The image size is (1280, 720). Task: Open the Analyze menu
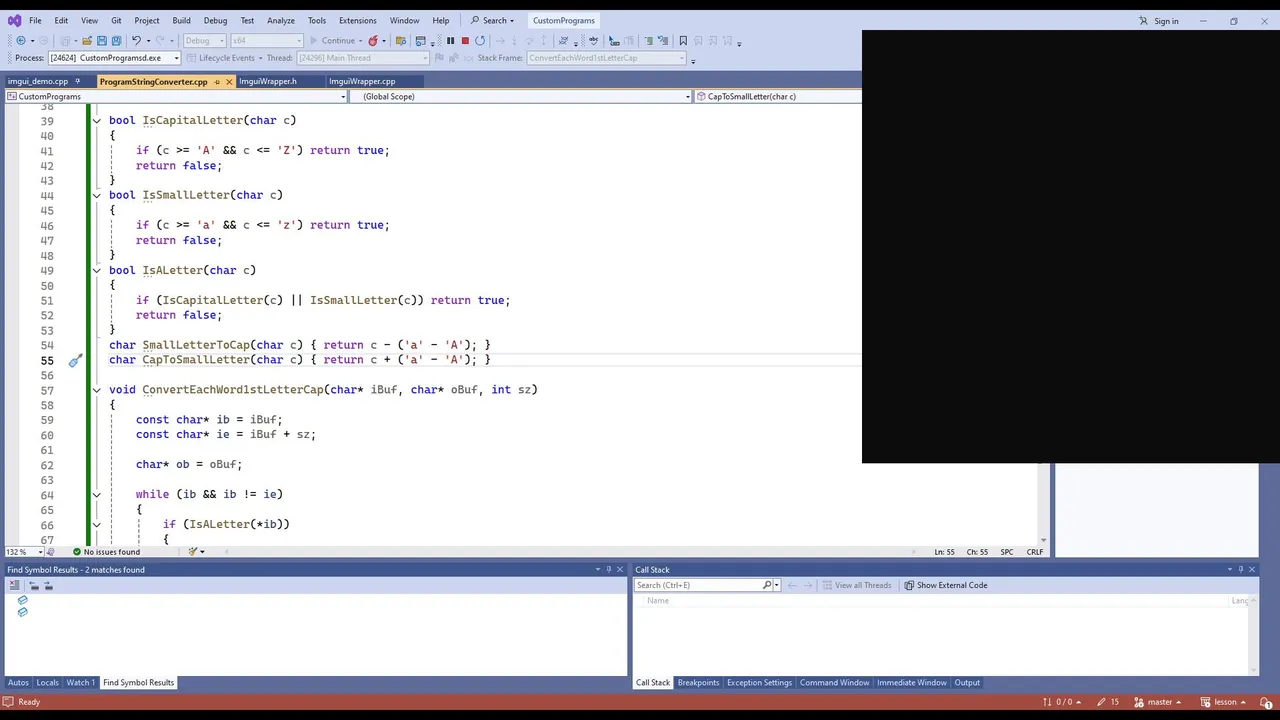281,20
